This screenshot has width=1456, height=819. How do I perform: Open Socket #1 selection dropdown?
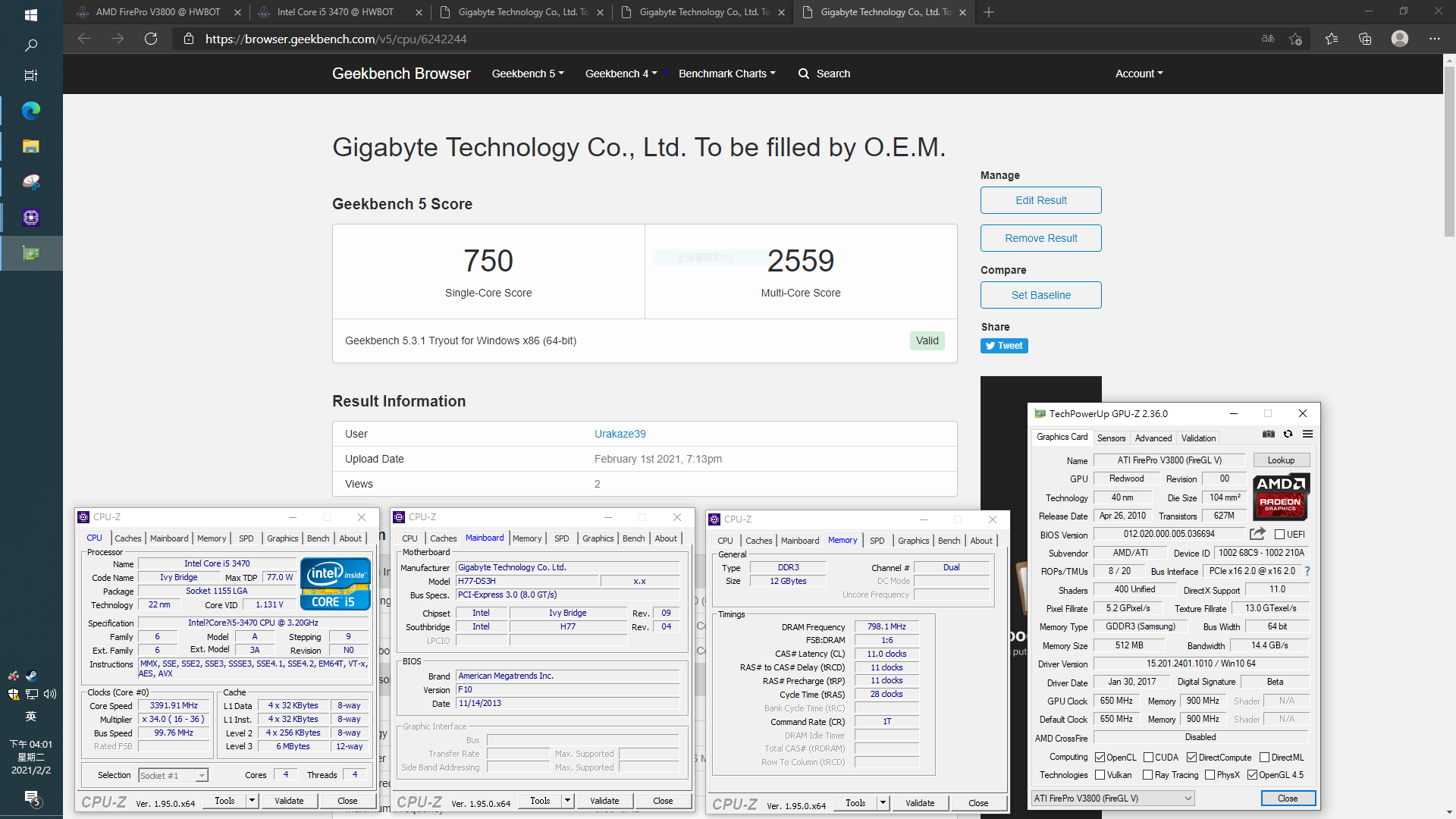(x=174, y=776)
